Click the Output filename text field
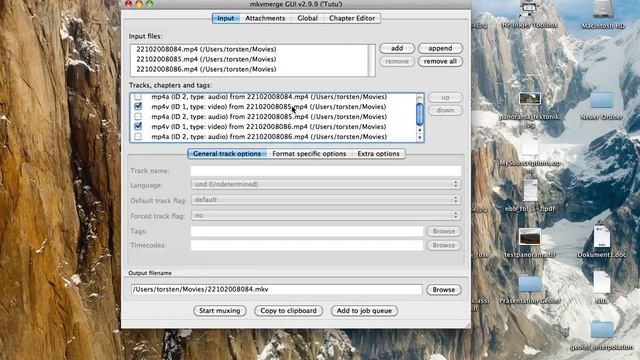This screenshot has width=640, height=360. pos(277,289)
